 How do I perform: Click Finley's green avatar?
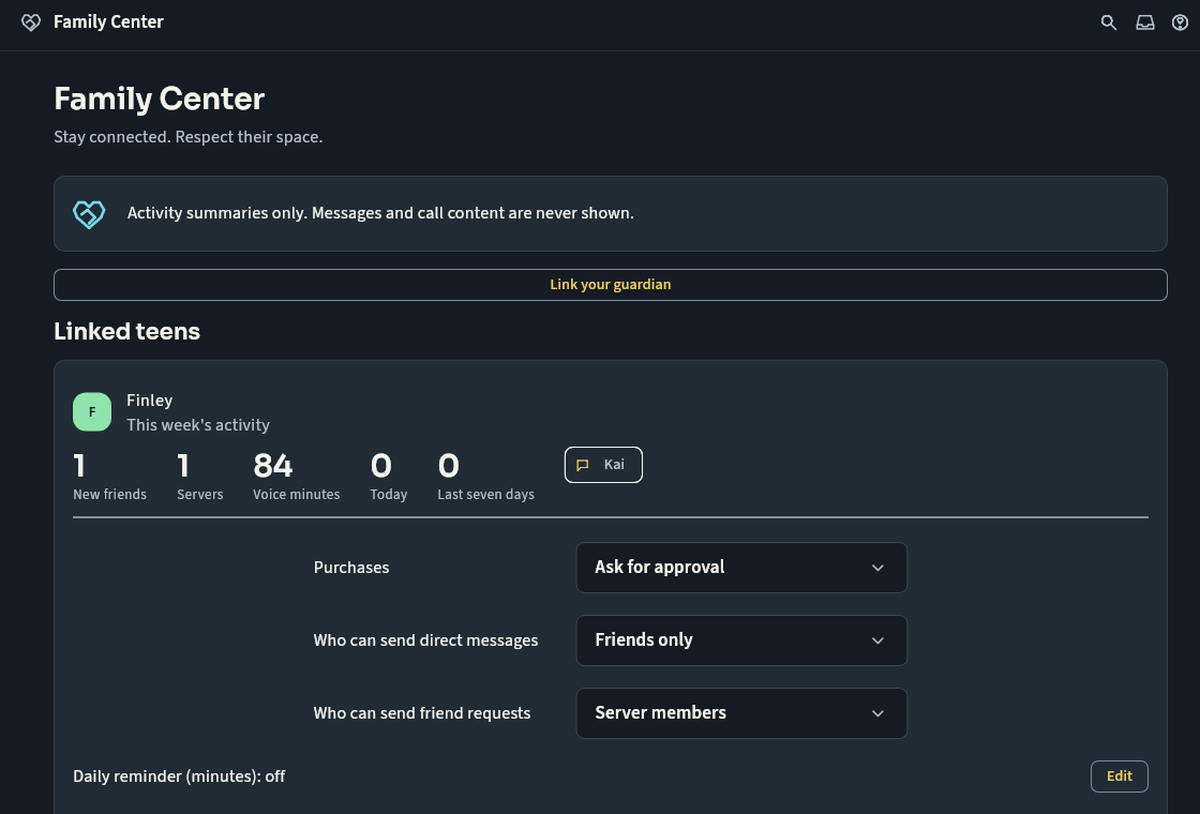click(92, 412)
